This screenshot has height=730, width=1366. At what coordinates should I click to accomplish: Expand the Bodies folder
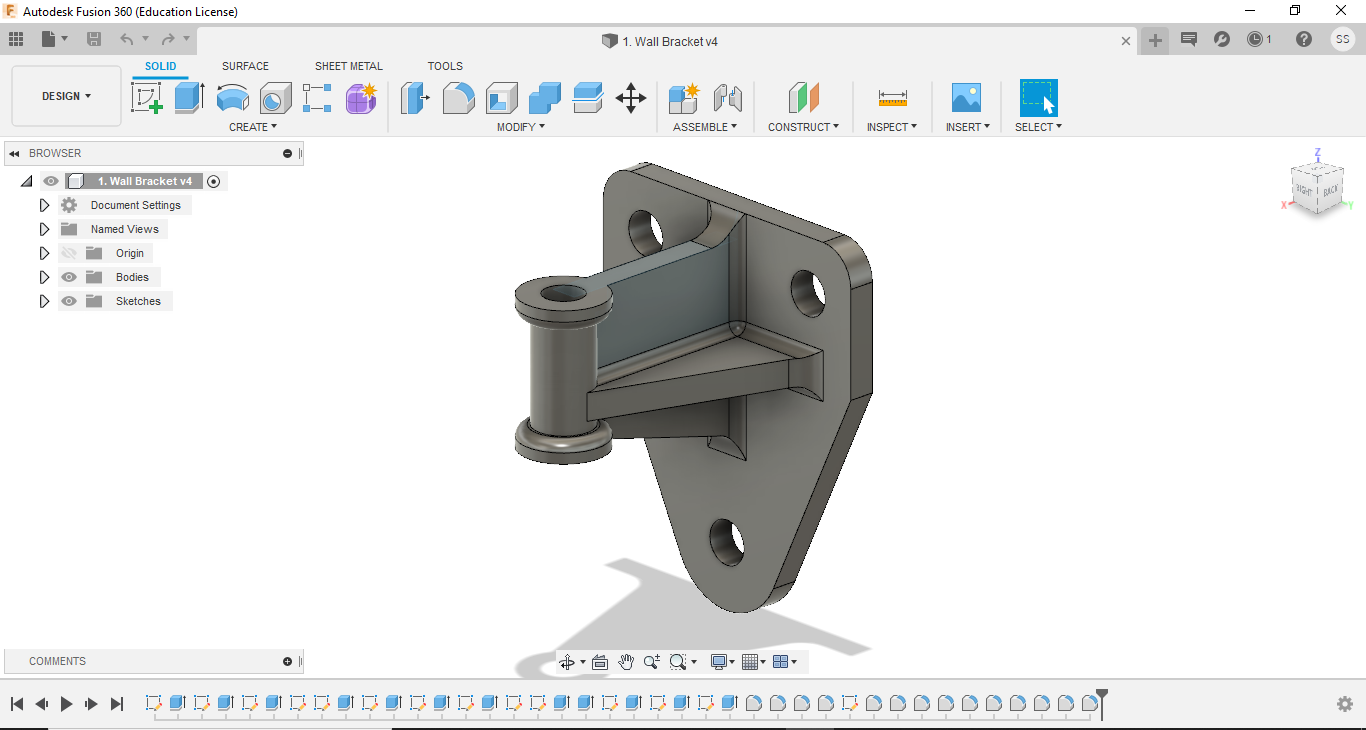[x=44, y=277]
